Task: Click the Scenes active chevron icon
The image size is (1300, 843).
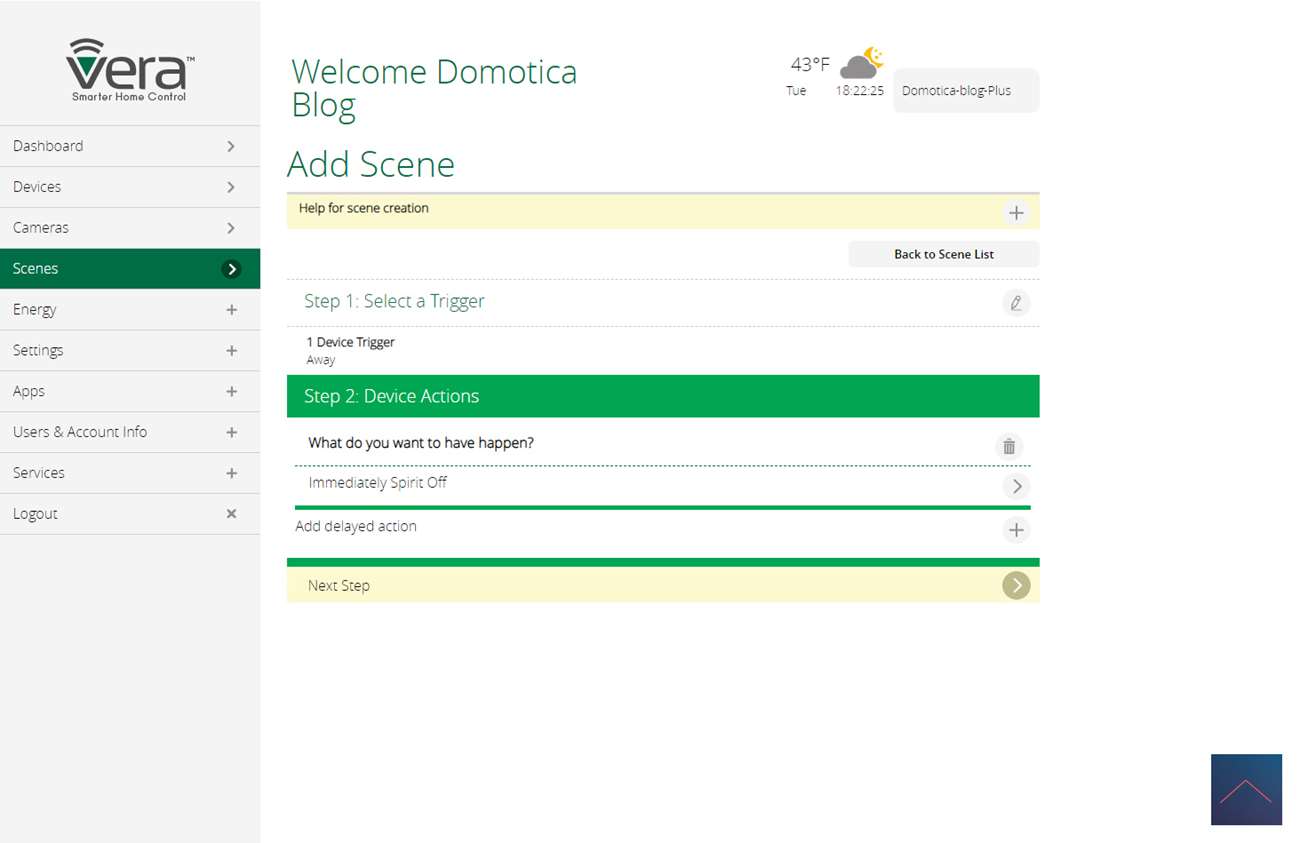Action: tap(231, 269)
